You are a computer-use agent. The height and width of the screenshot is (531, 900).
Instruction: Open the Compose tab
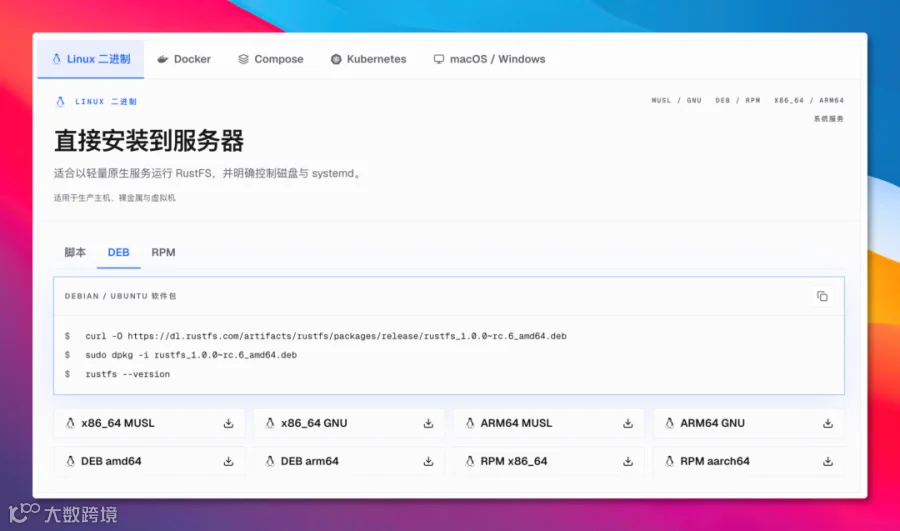(270, 59)
